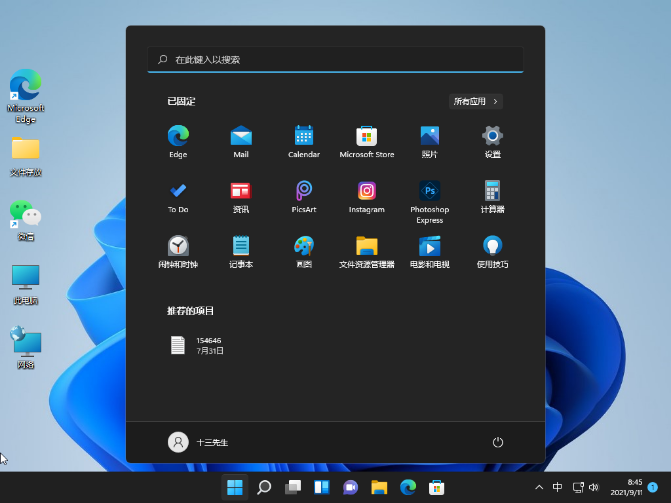
Task: Click the Start menu search box
Action: [x=335, y=59]
